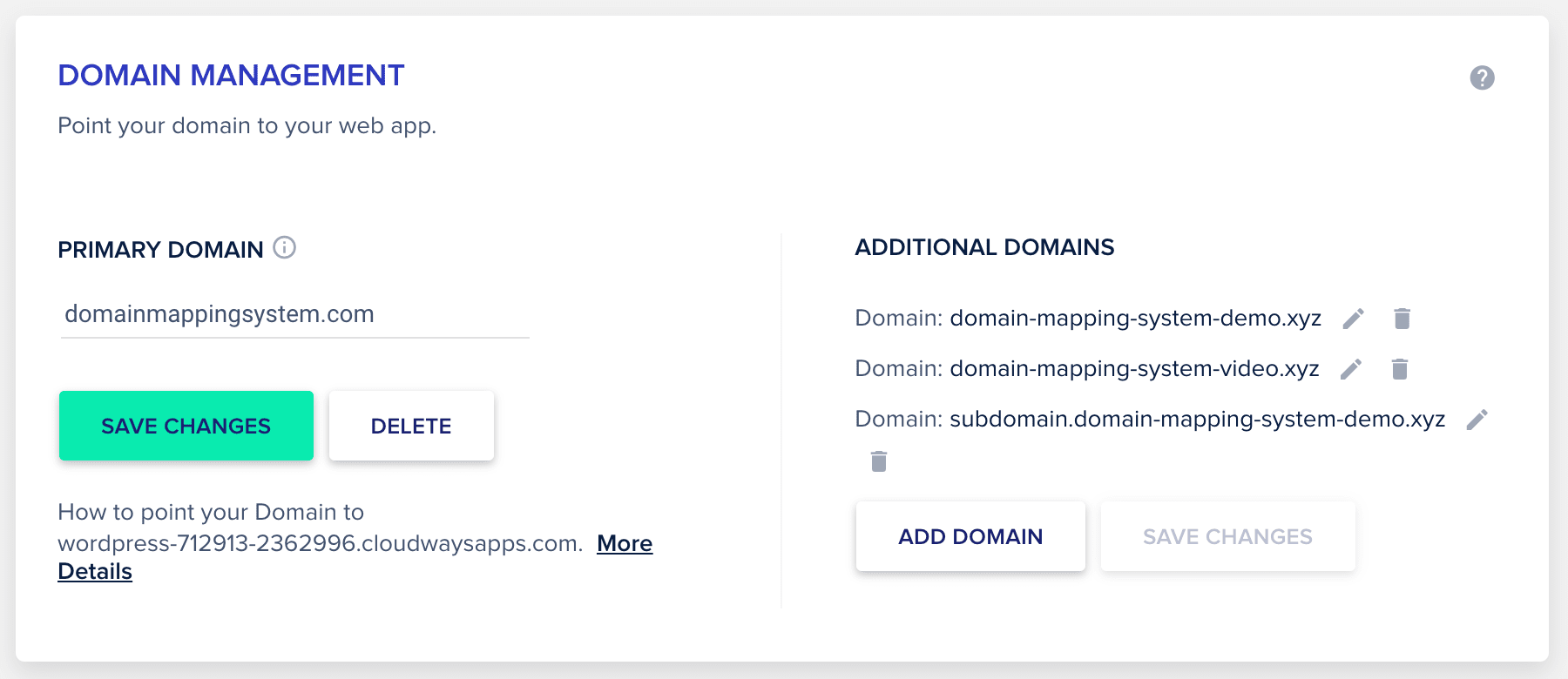This screenshot has height=679, width=1568.
Task: Open the More Details link
Action: pos(625,543)
